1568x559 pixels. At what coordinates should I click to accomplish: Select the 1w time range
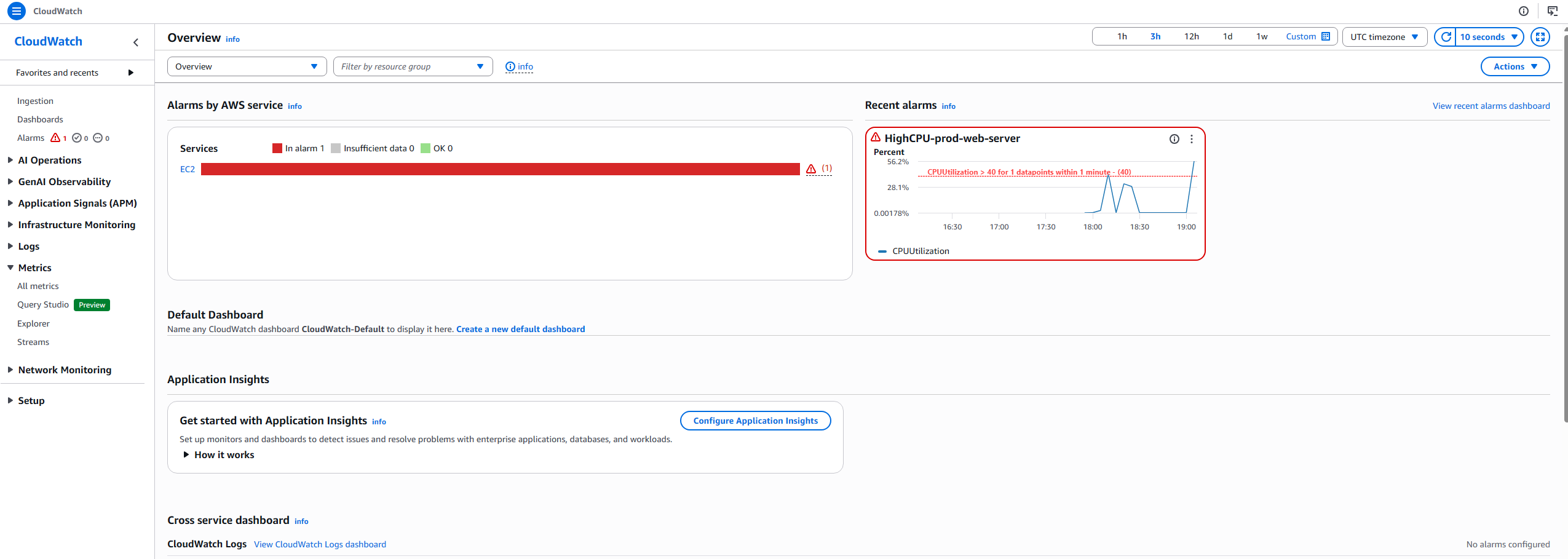[x=1262, y=37]
